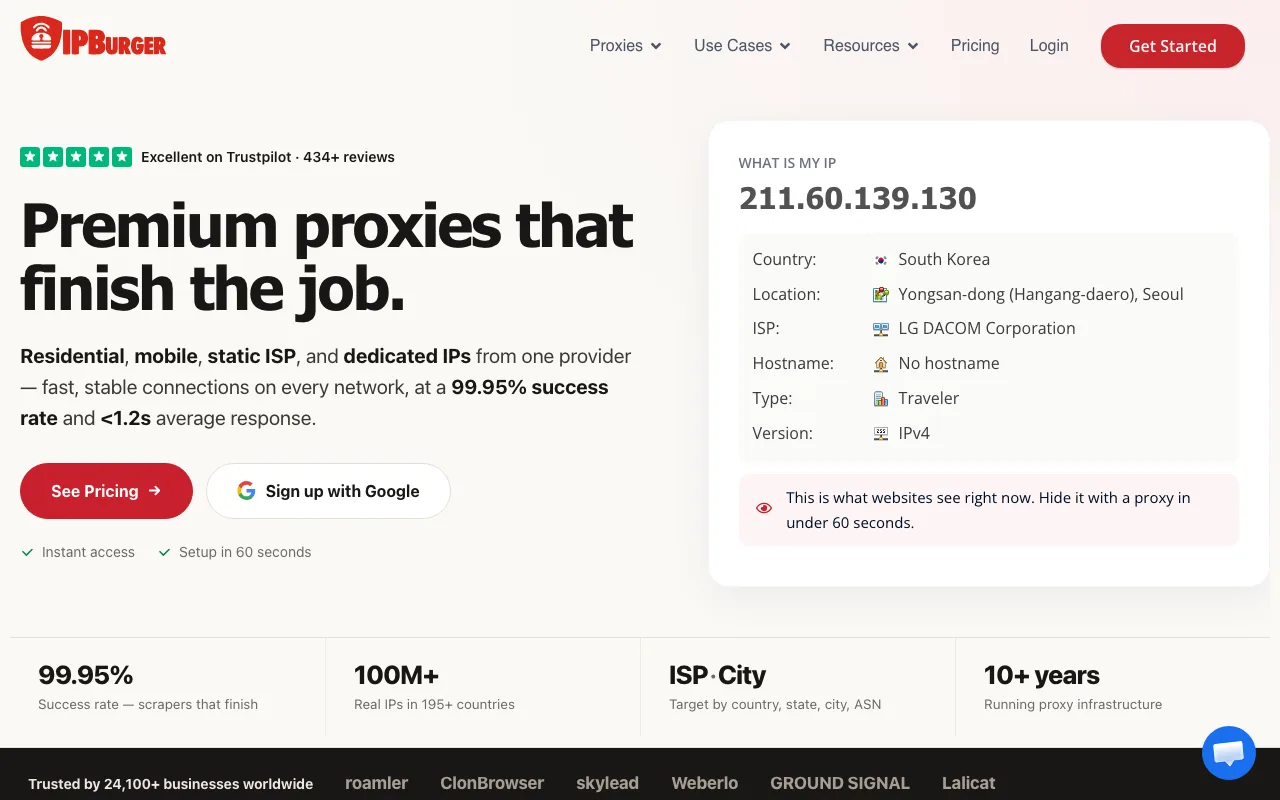Click the red eye icon in notice
This screenshot has height=800, width=1280.
(x=764, y=508)
